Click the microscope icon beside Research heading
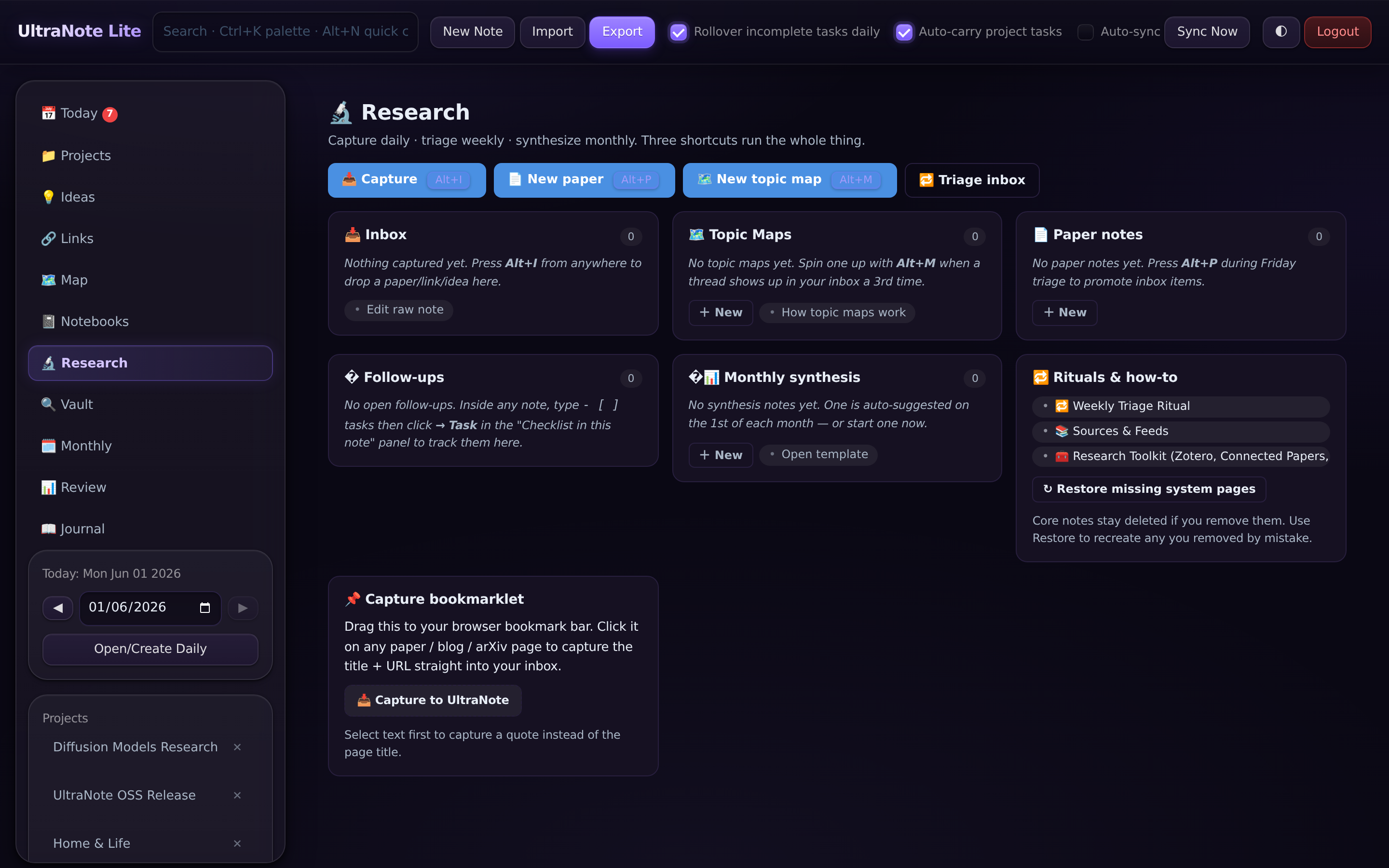Viewport: 1389px width, 868px height. tap(341, 112)
